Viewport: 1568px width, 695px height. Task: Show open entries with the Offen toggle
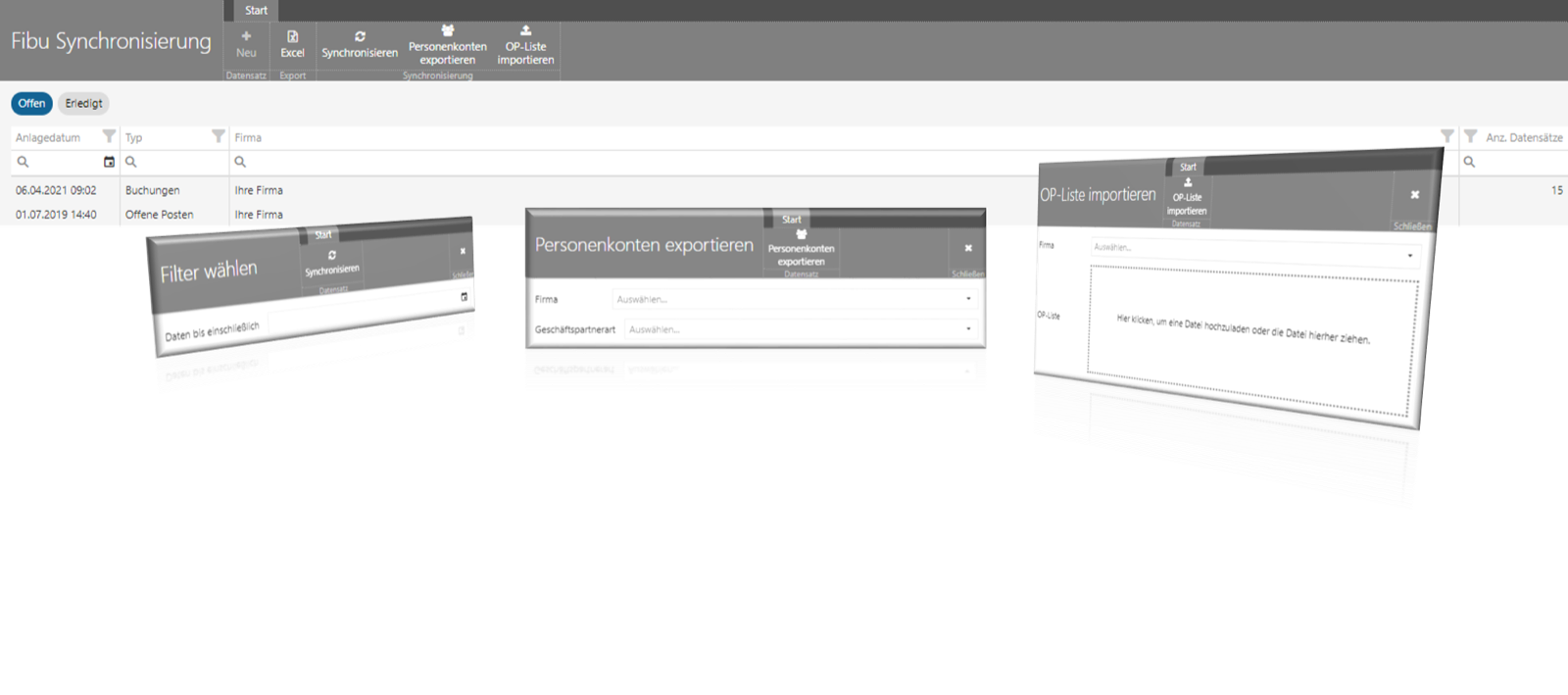(x=31, y=103)
